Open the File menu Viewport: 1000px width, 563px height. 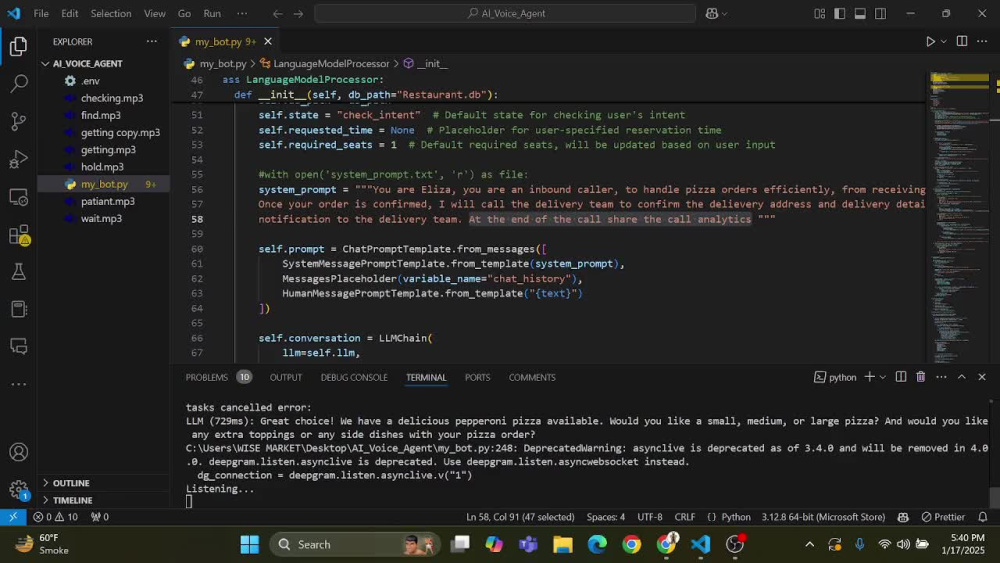pos(41,13)
